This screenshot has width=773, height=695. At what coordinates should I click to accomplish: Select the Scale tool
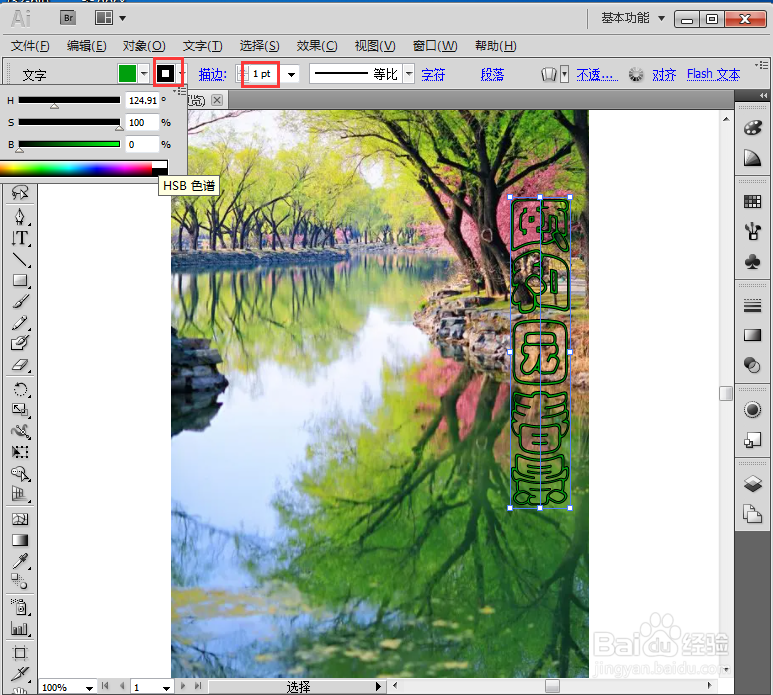(20, 410)
